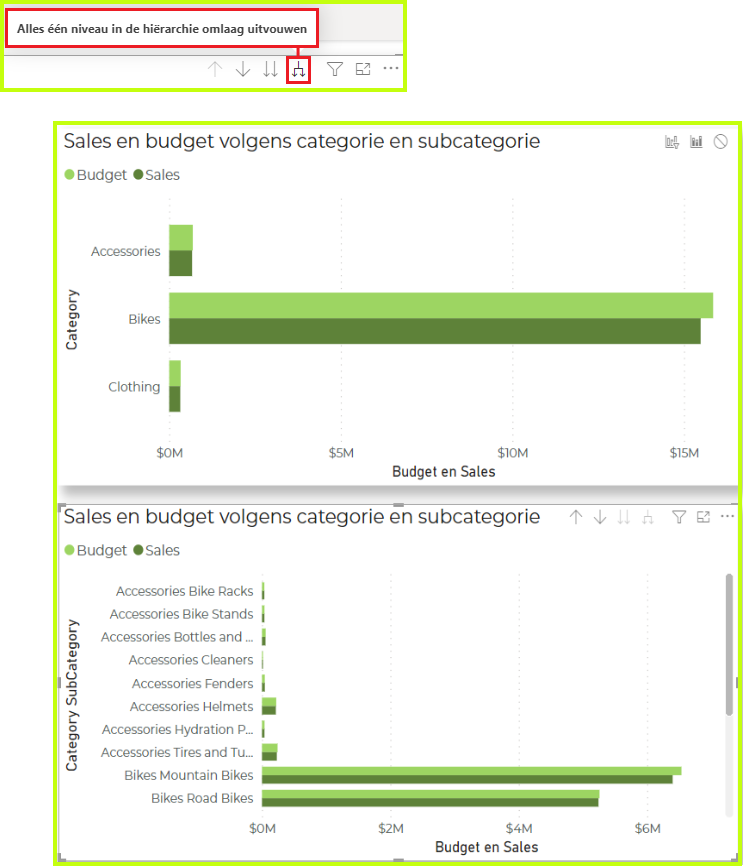
Task: Open focus mode for the subcategory chart
Action: (x=703, y=518)
